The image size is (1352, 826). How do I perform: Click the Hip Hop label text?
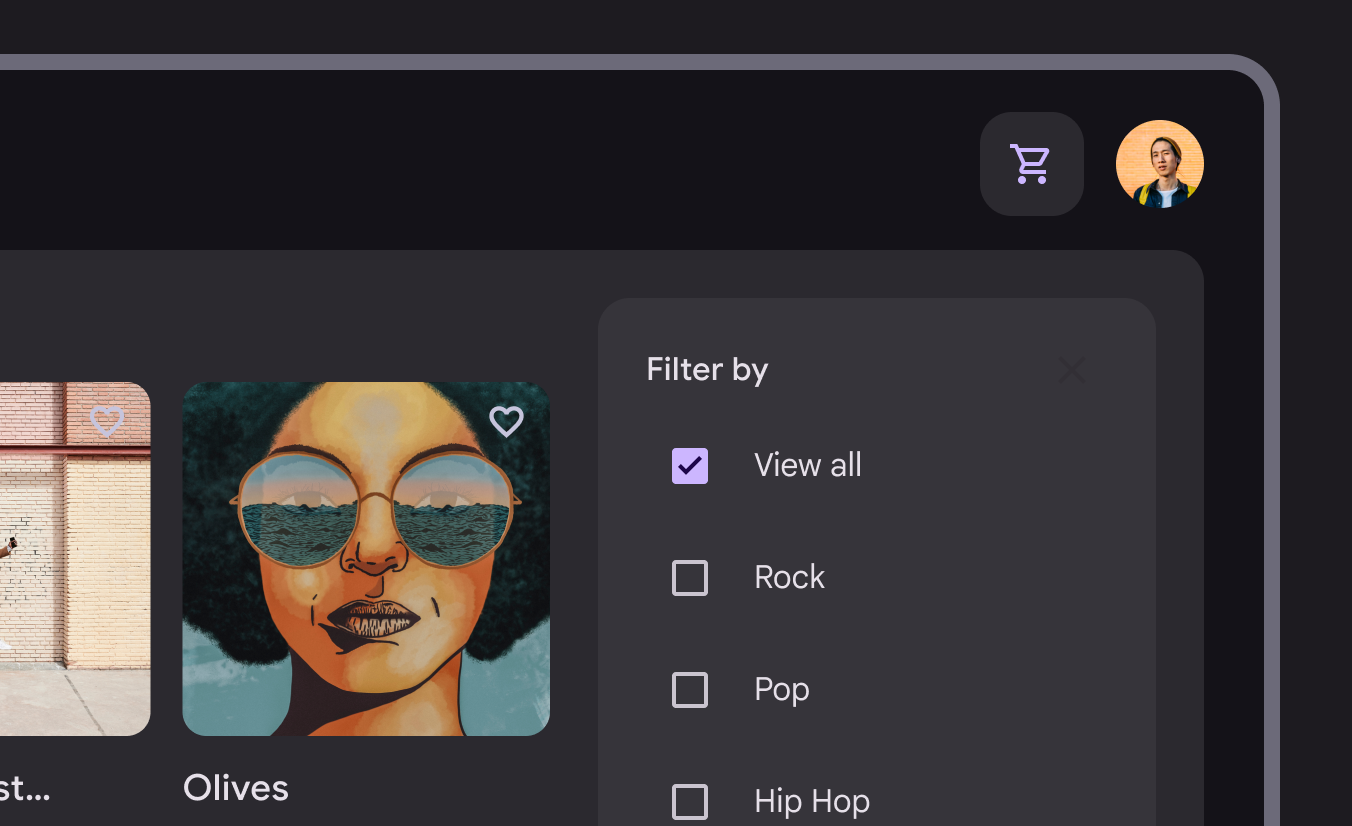(x=811, y=801)
